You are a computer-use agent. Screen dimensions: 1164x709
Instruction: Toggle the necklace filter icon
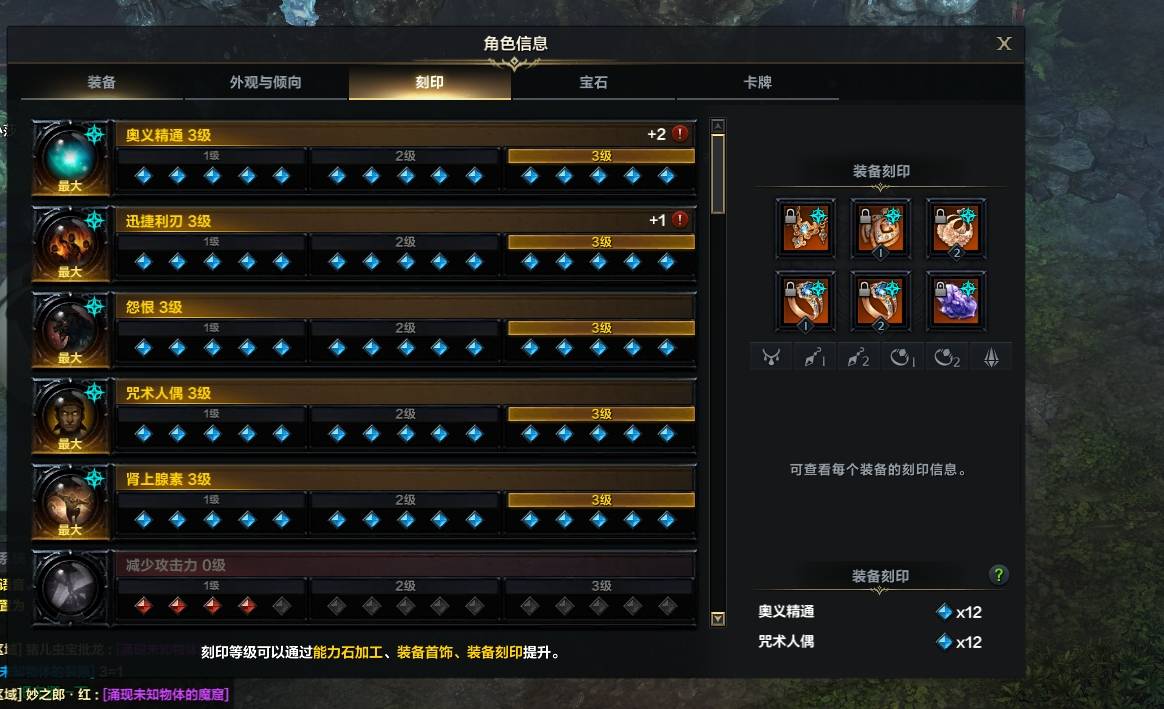pos(771,358)
